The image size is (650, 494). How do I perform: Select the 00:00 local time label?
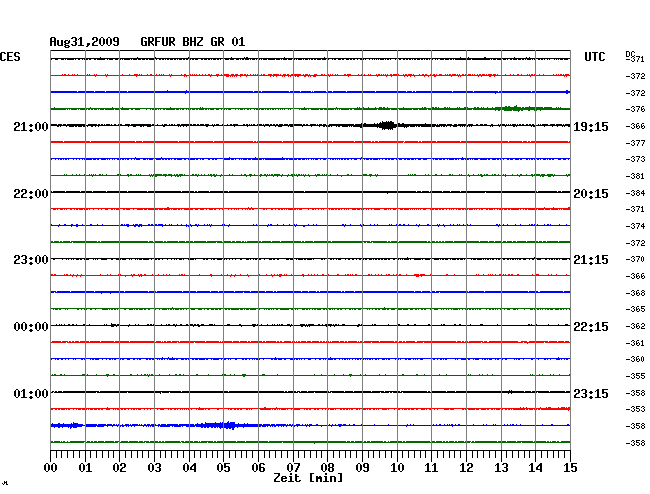pos(31,327)
